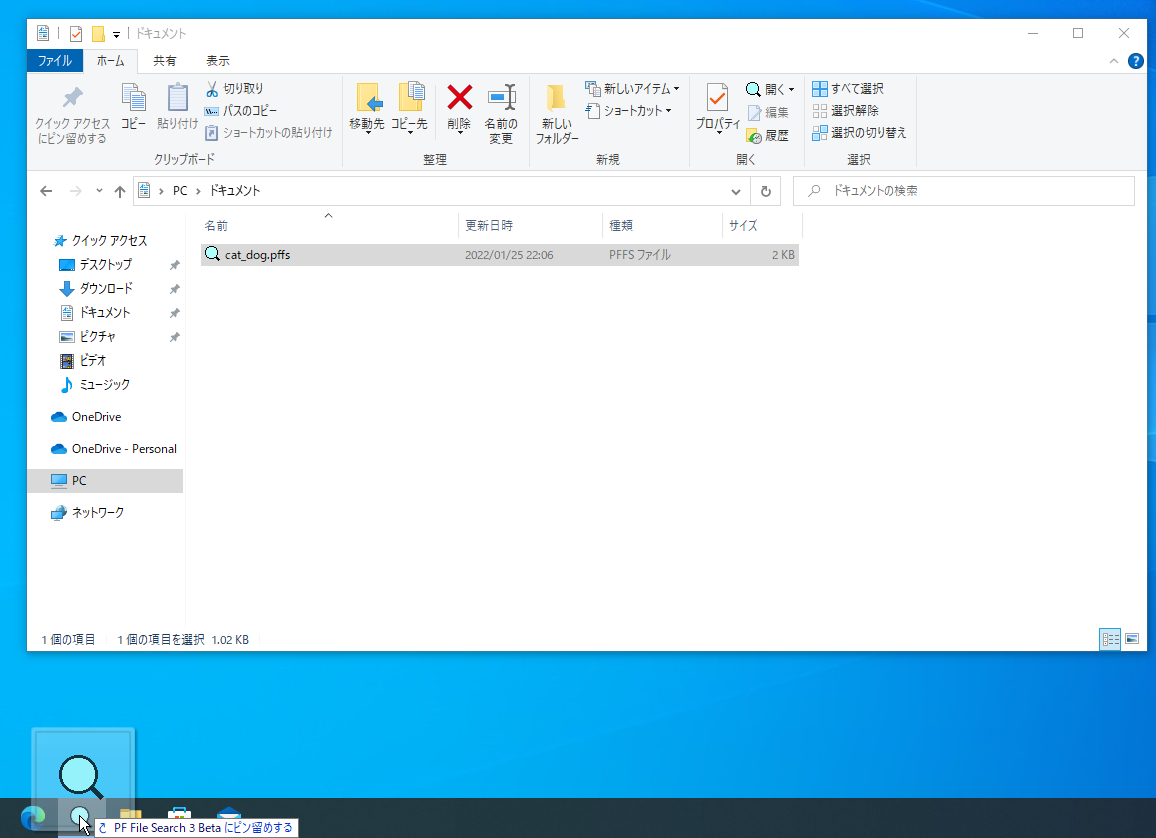Select PC in the navigation pane

click(x=105, y=481)
